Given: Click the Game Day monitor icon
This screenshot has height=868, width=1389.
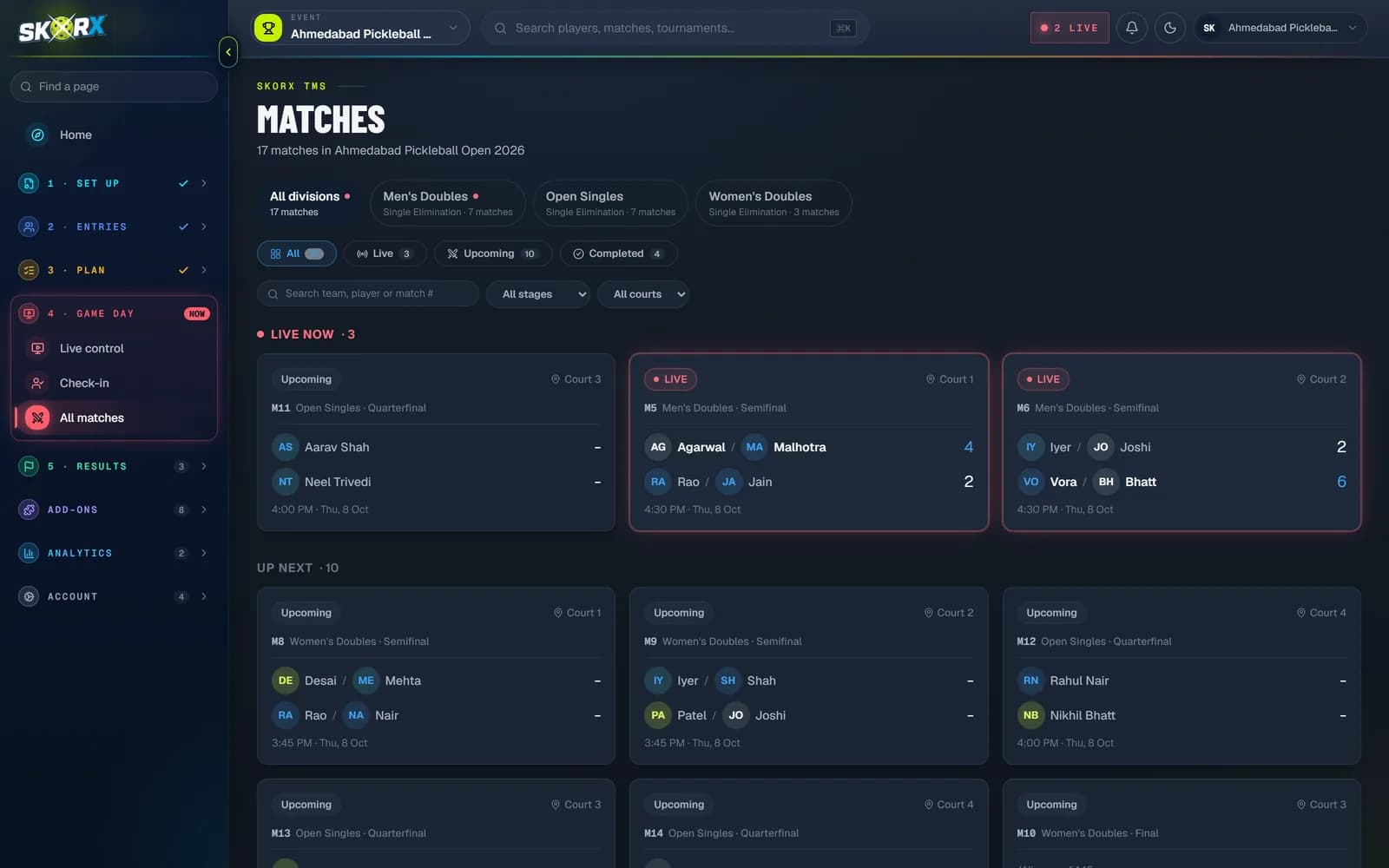Looking at the screenshot, I should pyautogui.click(x=29, y=313).
